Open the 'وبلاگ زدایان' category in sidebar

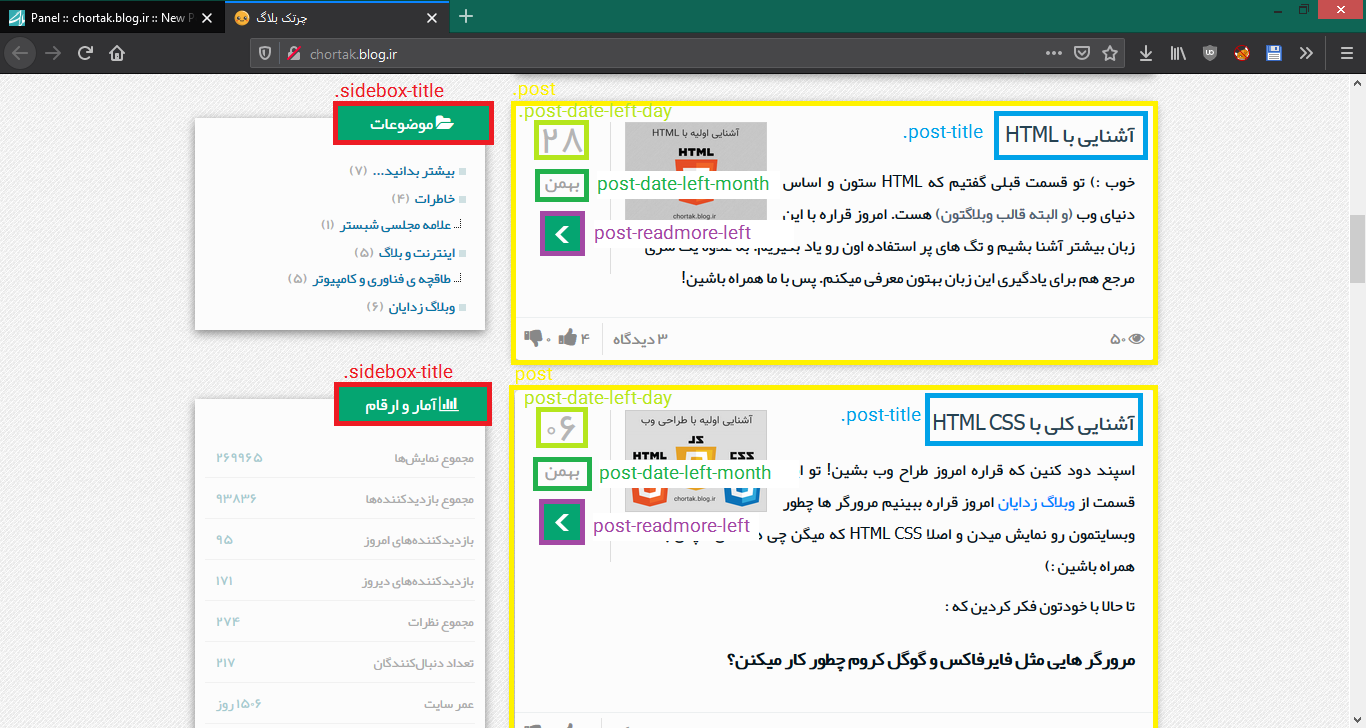click(410, 307)
